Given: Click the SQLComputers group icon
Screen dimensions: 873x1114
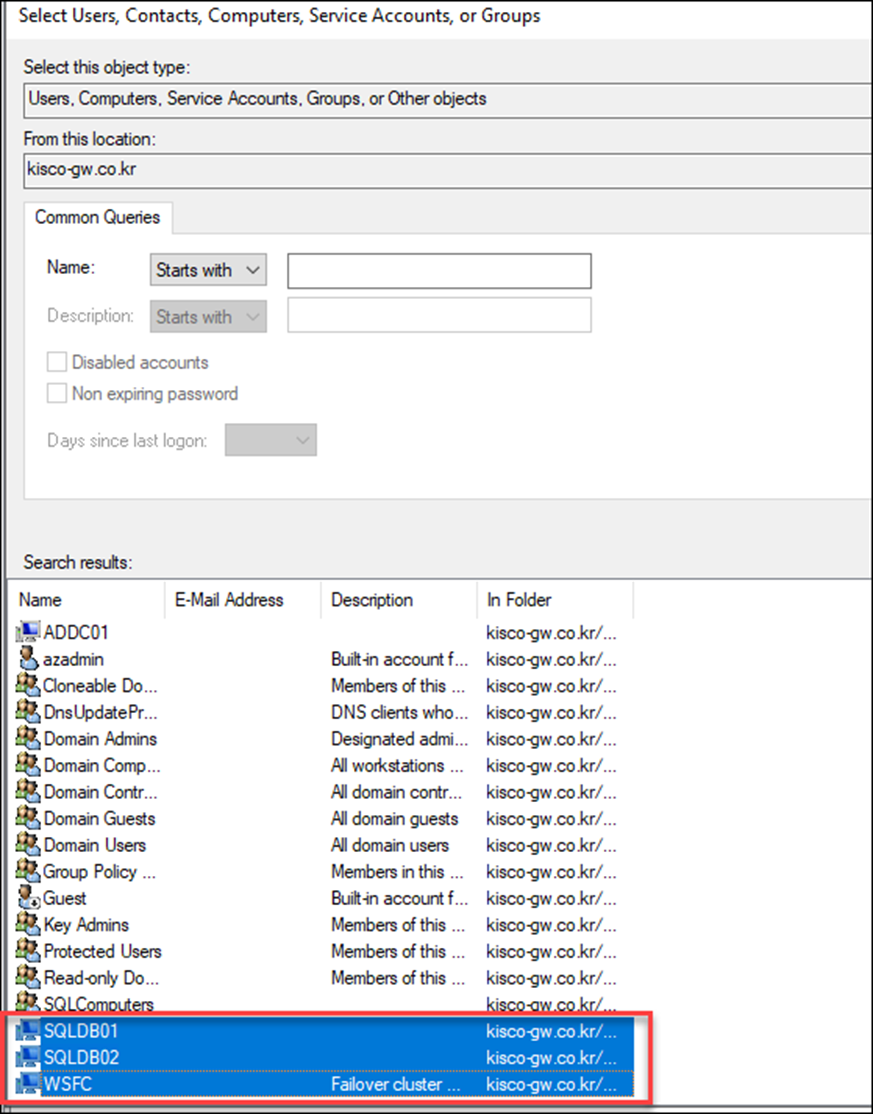Looking at the screenshot, I should [28, 1003].
